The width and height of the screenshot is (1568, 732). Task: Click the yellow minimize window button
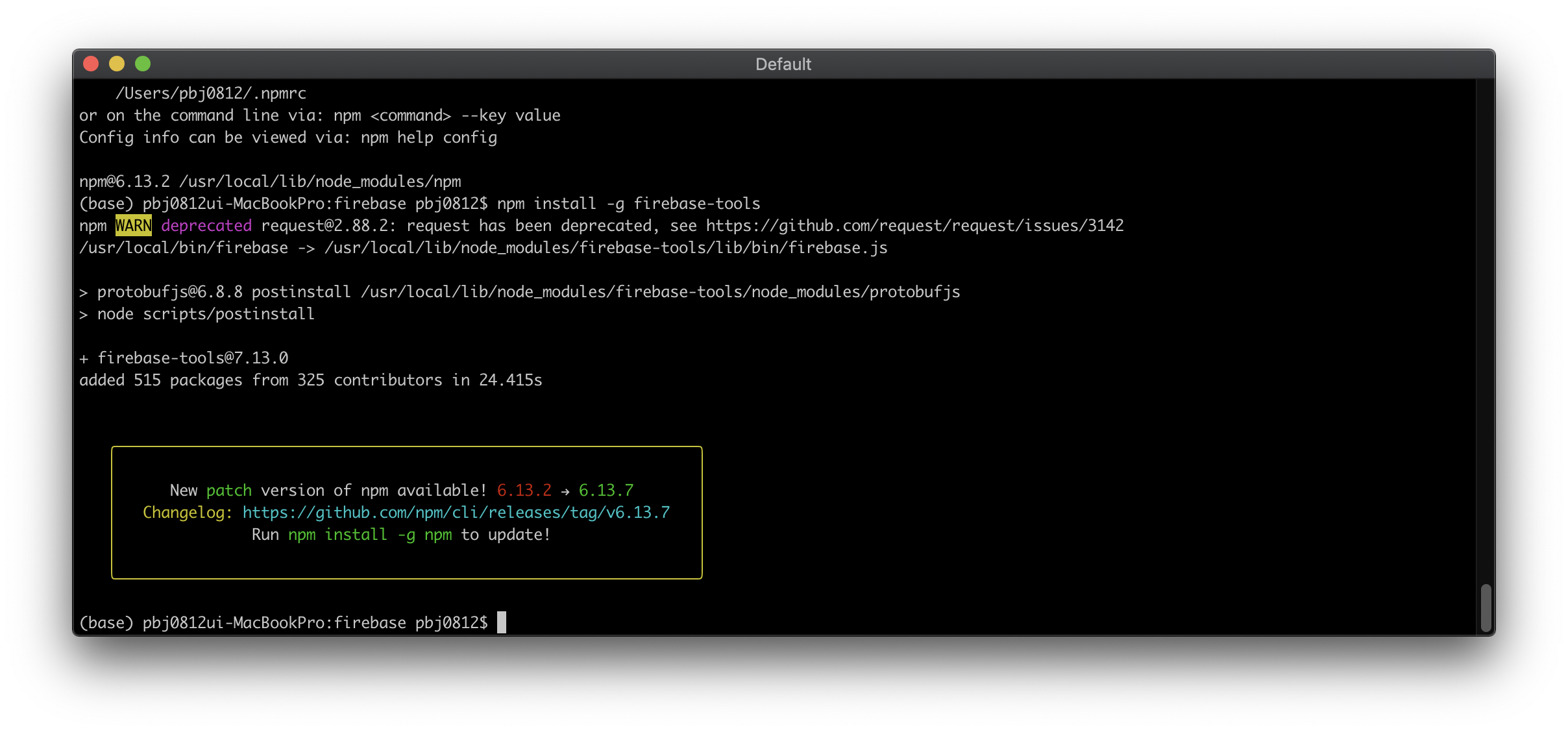[x=117, y=64]
